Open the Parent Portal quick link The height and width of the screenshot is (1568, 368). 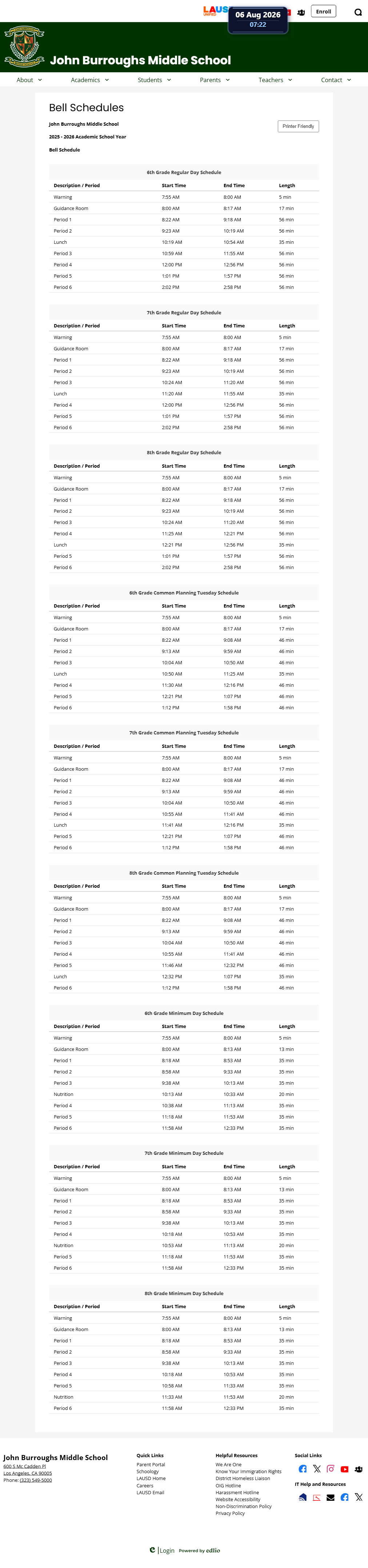click(151, 1464)
